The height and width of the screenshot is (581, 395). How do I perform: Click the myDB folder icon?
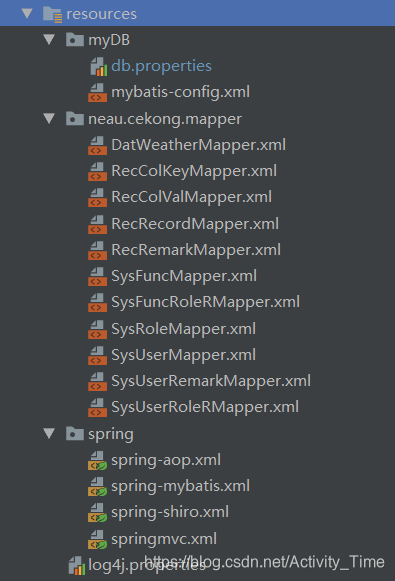click(x=74, y=39)
